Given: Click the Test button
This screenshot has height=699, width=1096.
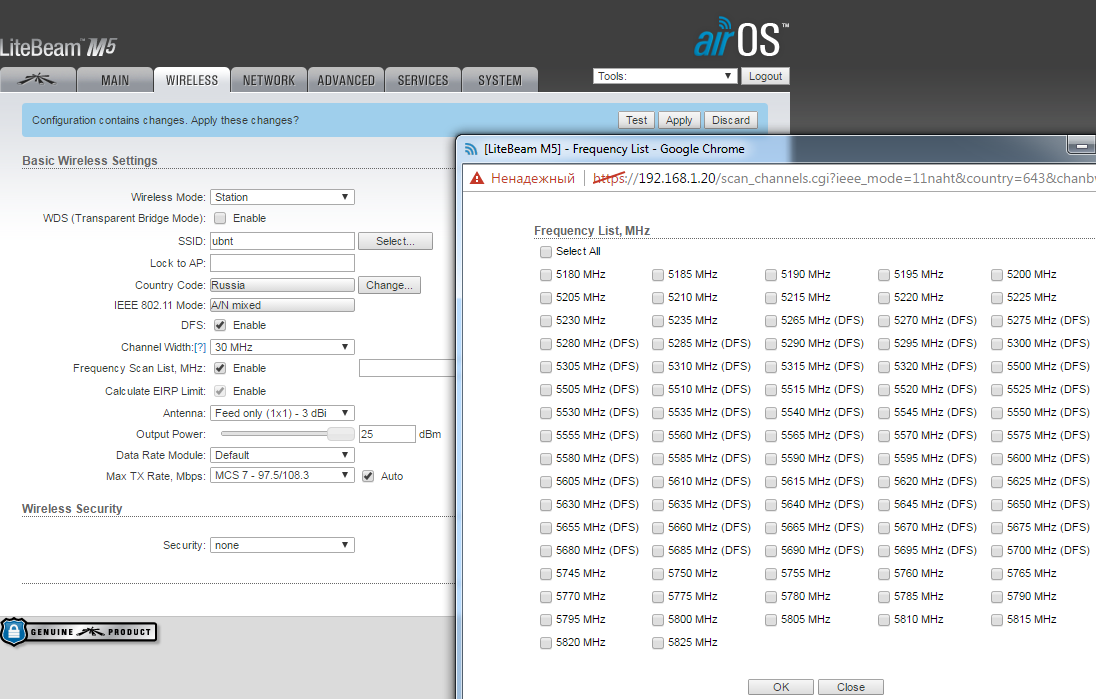Looking at the screenshot, I should pyautogui.click(x=636, y=120).
